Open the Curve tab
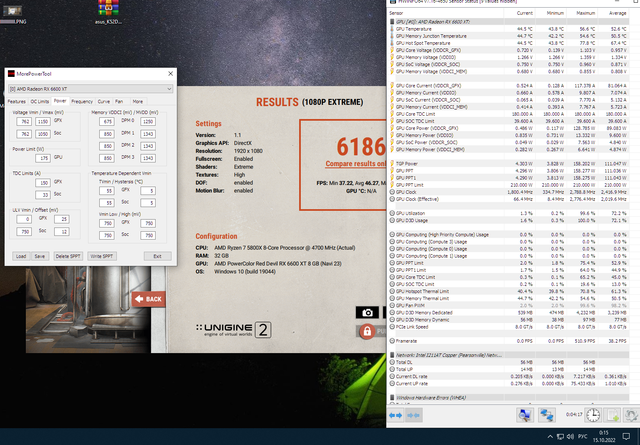The height and width of the screenshot is (445, 640). (104, 101)
